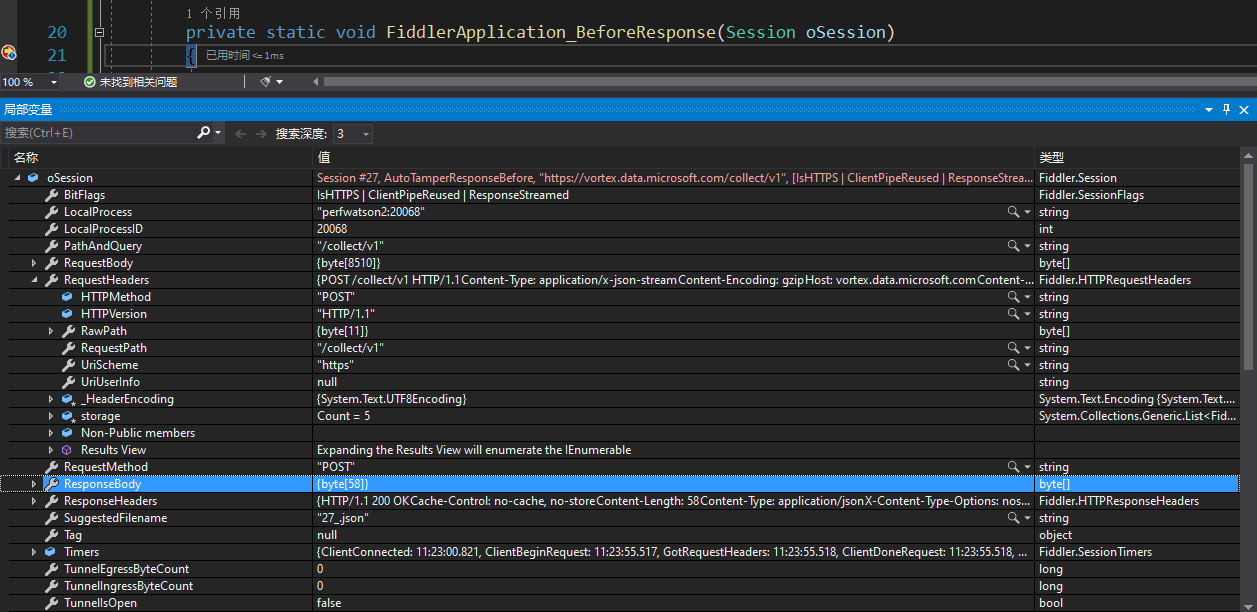Click the pin icon to auto-hide locals window
Viewport: 1257px width, 612px height.
1226,110
